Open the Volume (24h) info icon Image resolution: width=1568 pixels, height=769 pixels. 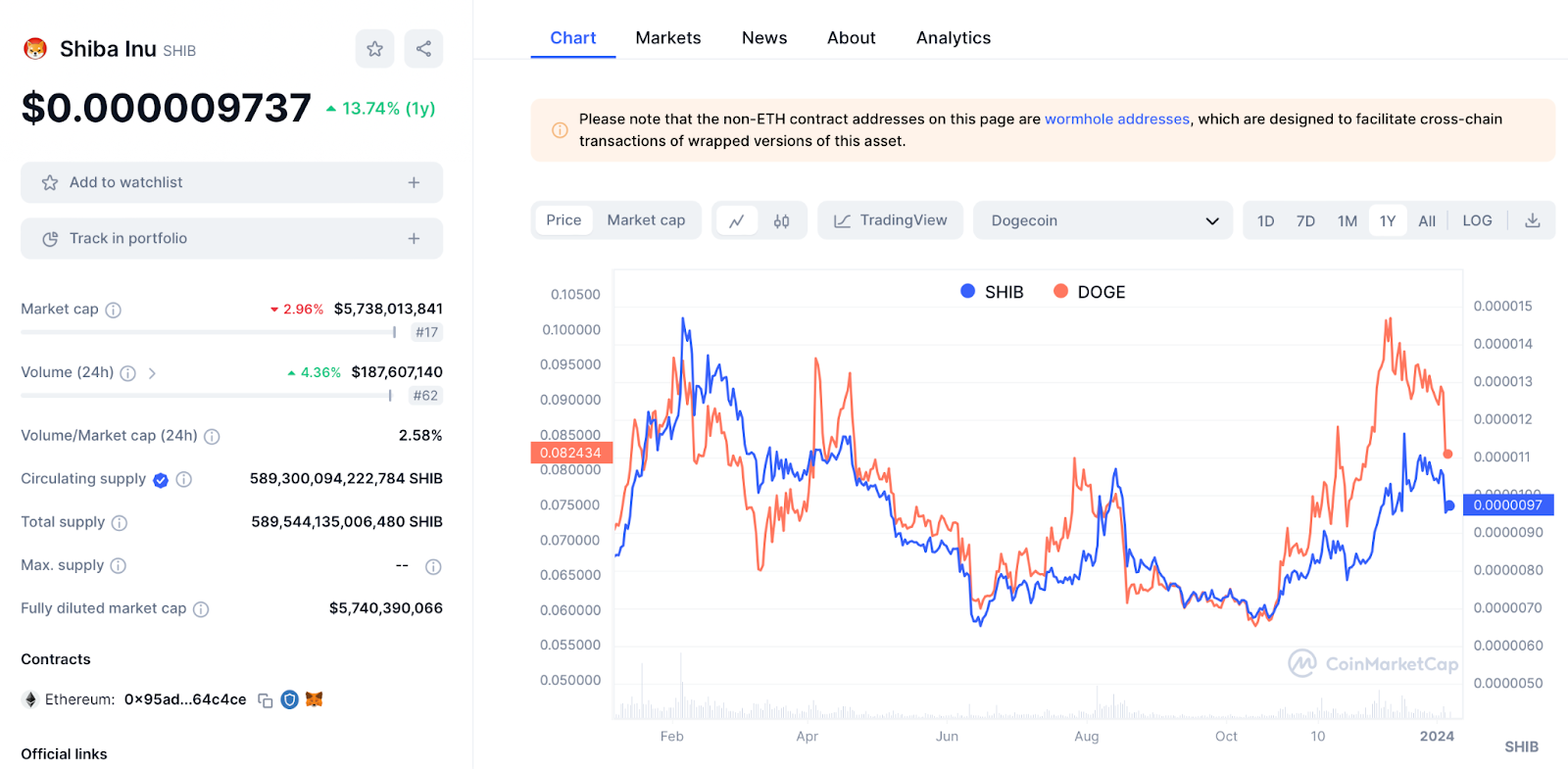coord(127,373)
